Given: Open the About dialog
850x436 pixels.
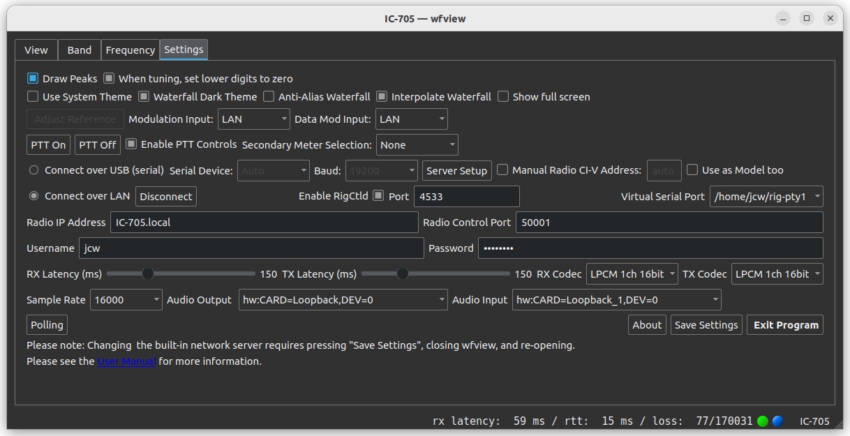Looking at the screenshot, I should (647, 325).
